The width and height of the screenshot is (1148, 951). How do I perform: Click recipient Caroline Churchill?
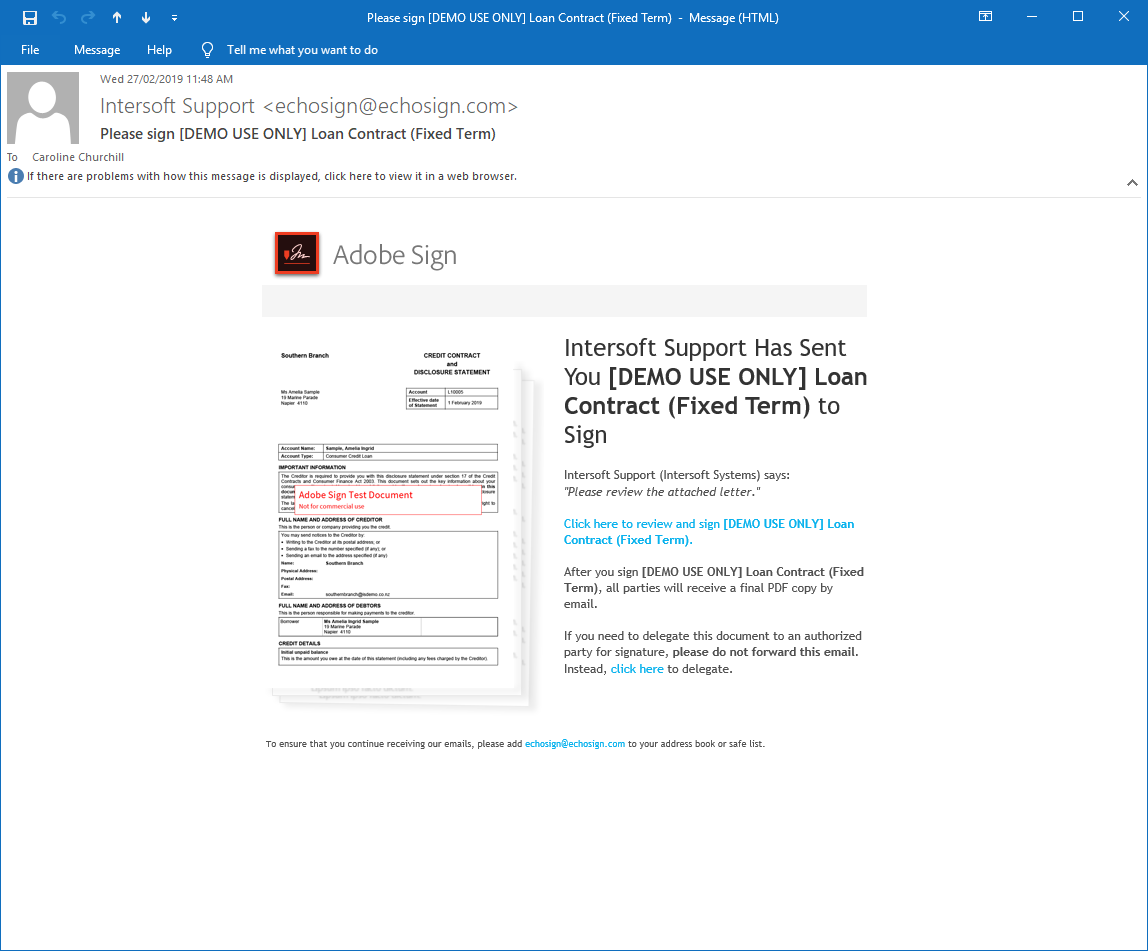pyautogui.click(x=78, y=157)
